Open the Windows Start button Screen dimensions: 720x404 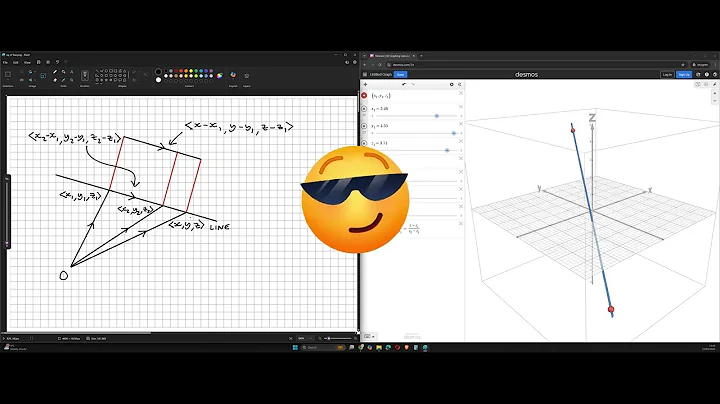pyautogui.click(x=295, y=348)
